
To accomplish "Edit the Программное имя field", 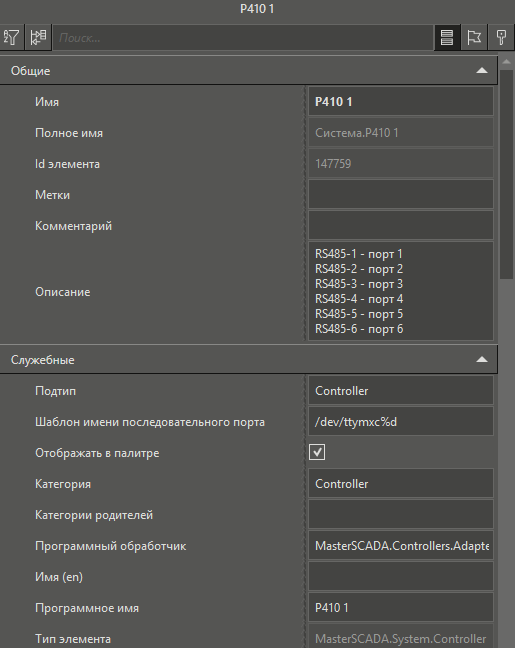I will pyautogui.click(x=401, y=608).
